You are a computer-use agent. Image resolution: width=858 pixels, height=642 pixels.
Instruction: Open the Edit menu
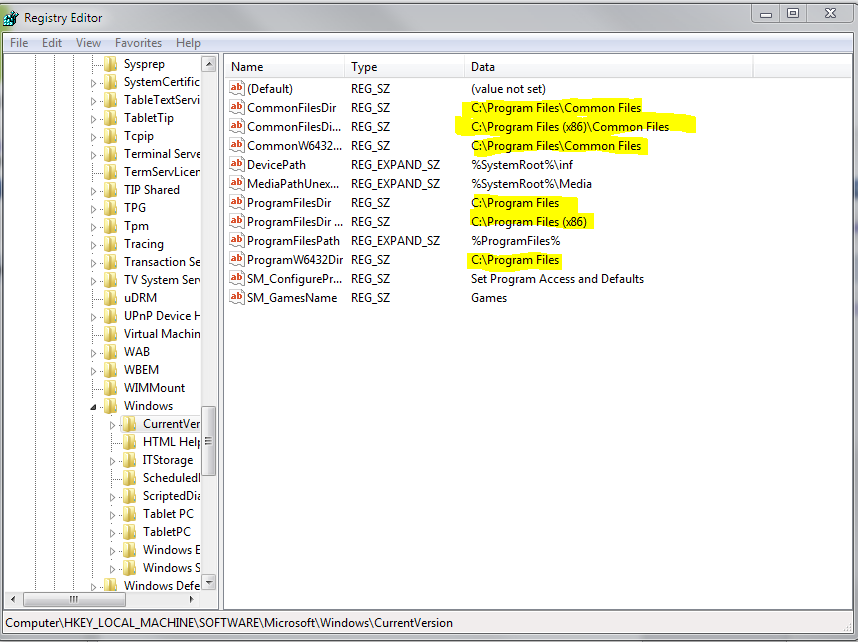[x=52, y=43]
